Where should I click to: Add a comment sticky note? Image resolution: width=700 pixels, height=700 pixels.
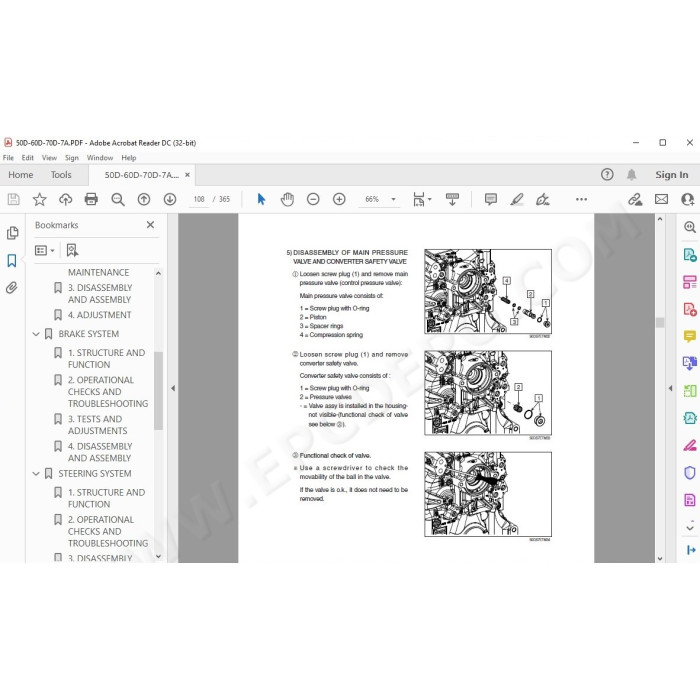tap(491, 199)
